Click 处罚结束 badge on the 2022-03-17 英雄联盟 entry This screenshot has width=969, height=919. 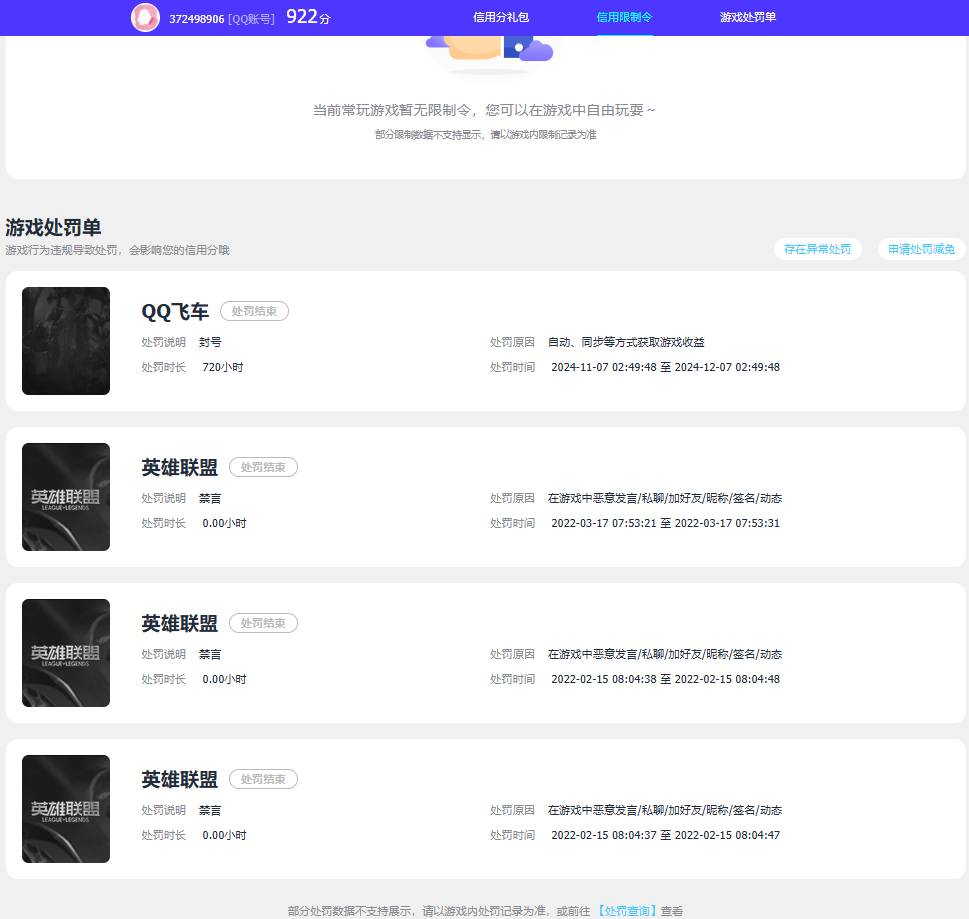[x=263, y=467]
